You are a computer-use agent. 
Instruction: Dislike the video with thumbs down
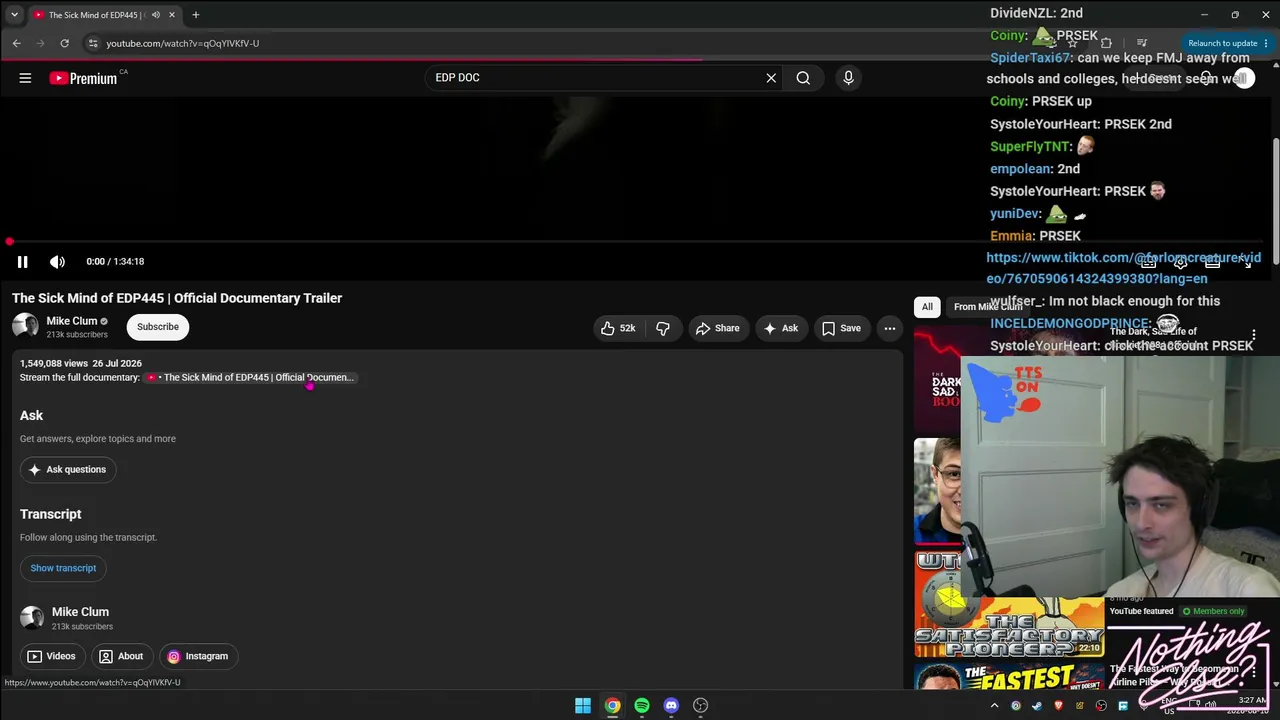point(662,328)
